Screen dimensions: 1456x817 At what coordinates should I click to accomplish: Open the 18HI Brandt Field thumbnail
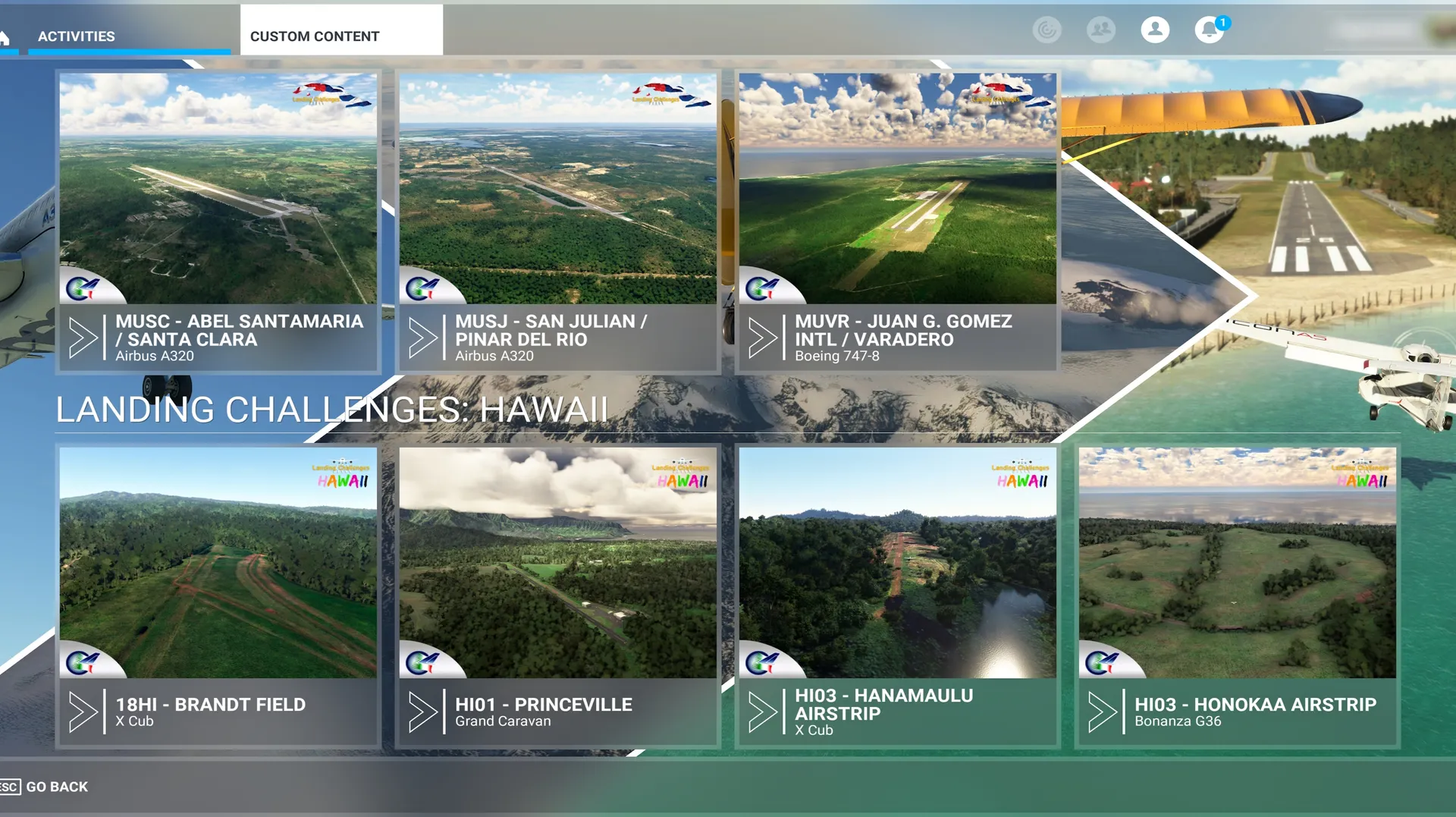point(218,562)
